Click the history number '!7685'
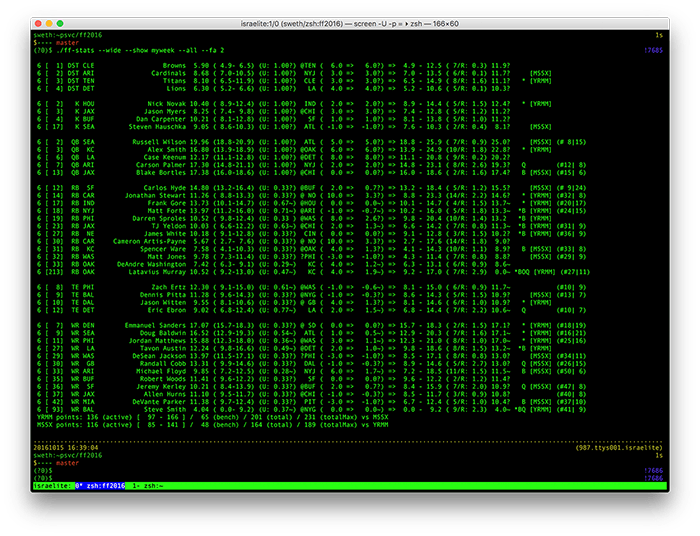Screen dimensions: 700x536 (x=653, y=50)
